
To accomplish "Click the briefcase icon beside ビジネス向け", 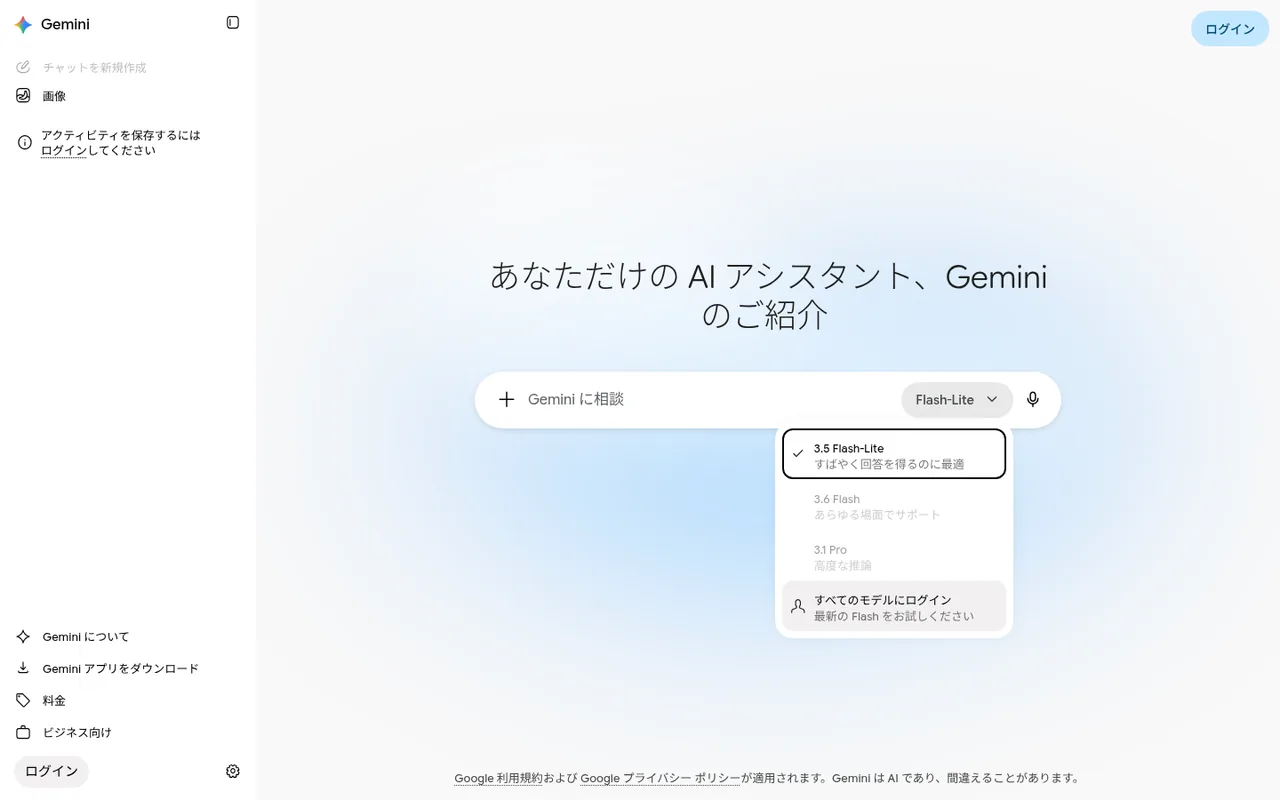I will (23, 733).
